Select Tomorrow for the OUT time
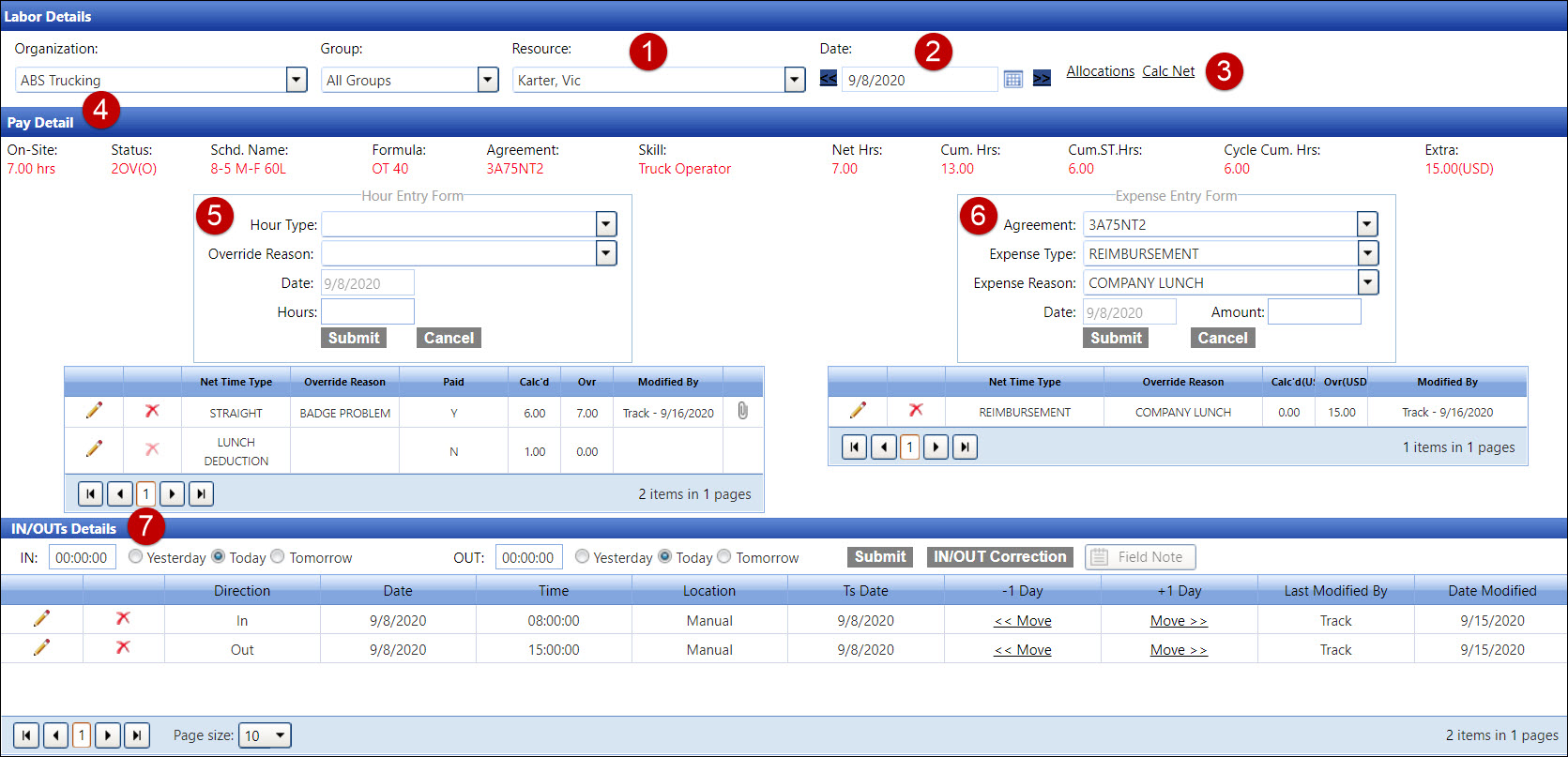1568x757 pixels. (x=724, y=557)
